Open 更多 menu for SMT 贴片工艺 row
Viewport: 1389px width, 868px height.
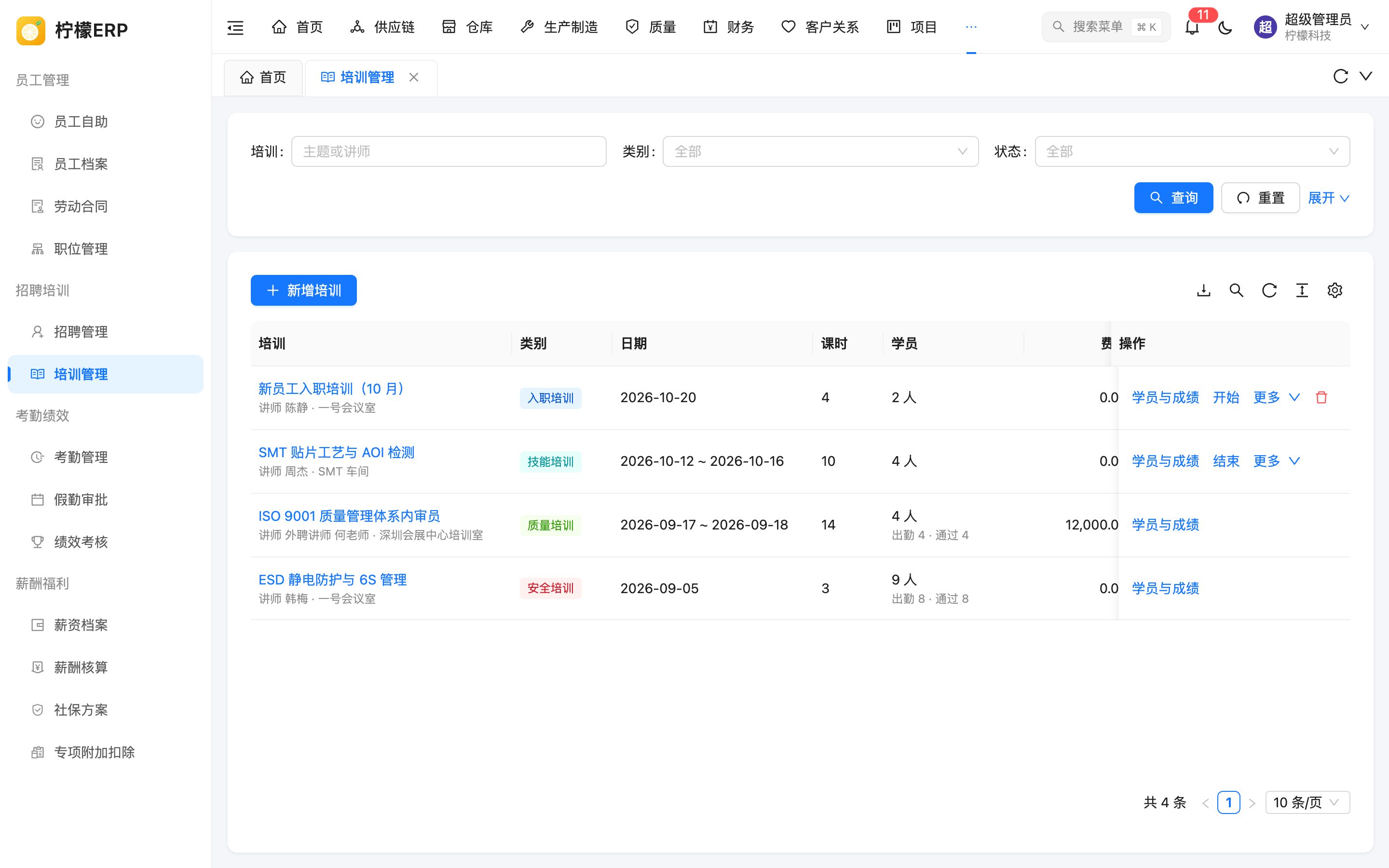[1276, 461]
